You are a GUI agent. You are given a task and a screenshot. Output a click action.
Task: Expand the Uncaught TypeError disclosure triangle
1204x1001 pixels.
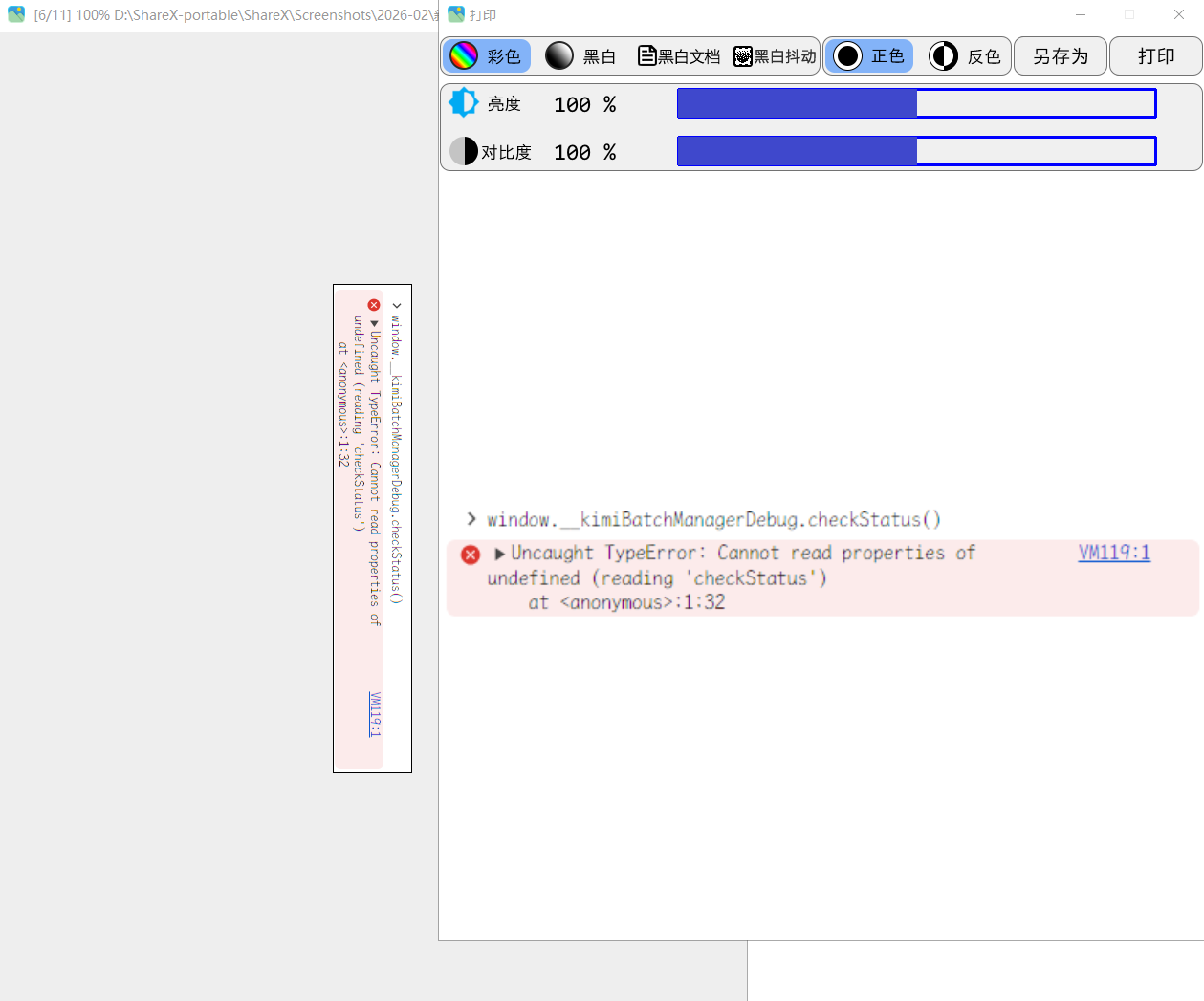click(499, 554)
